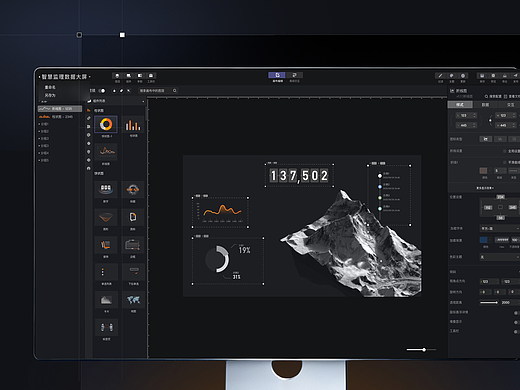Click the search magnifier icon in layer search
The height and width of the screenshot is (390, 520).
pyautogui.click(x=174, y=91)
